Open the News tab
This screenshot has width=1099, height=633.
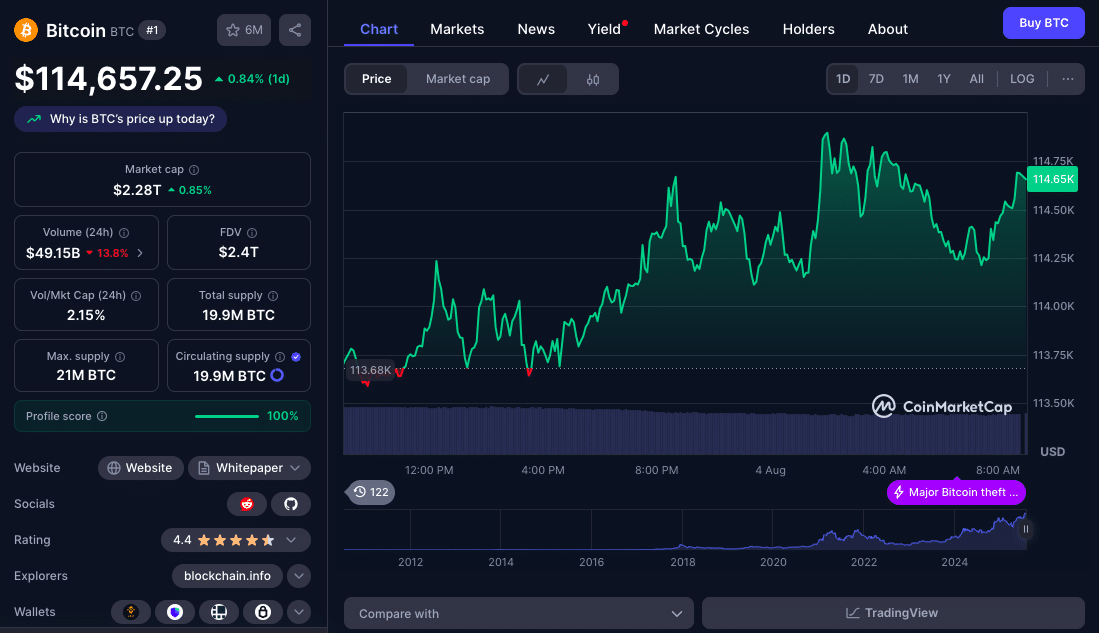click(x=536, y=29)
